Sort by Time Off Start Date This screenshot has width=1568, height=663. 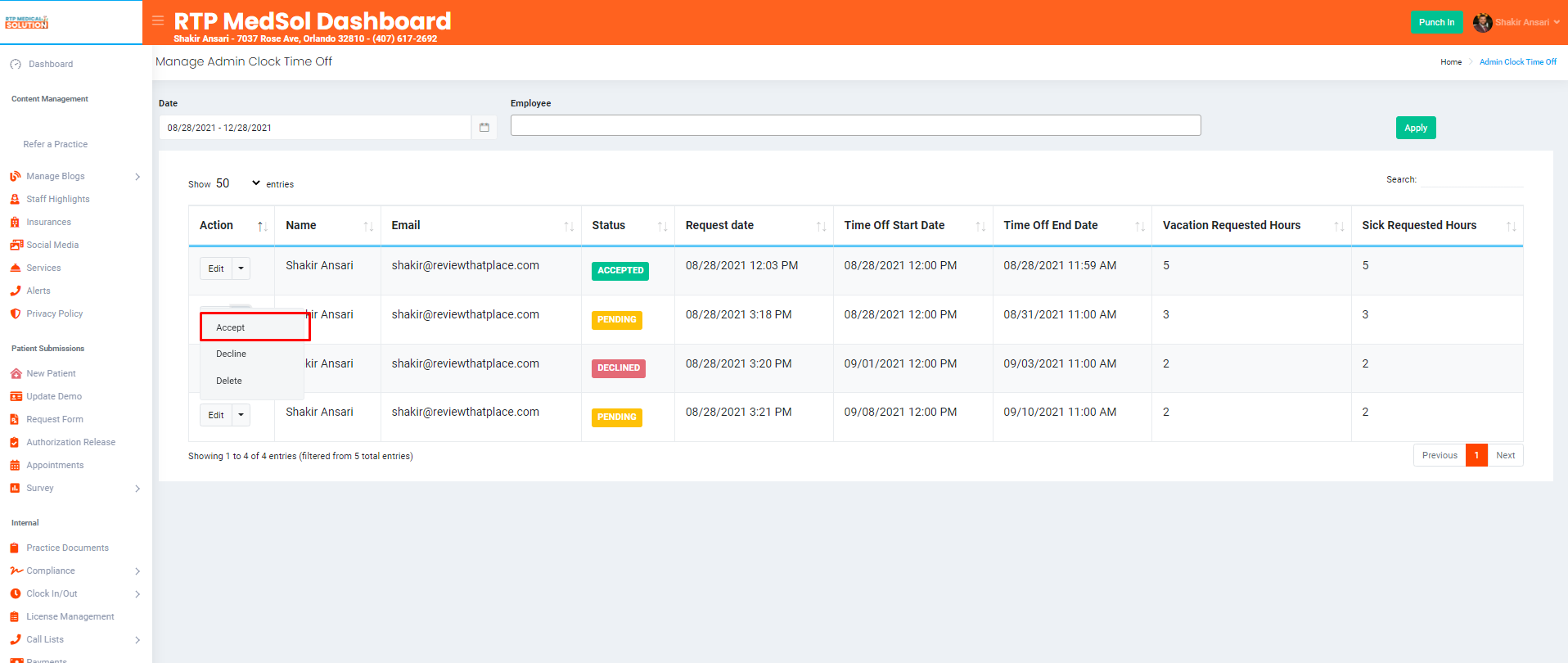(913, 225)
